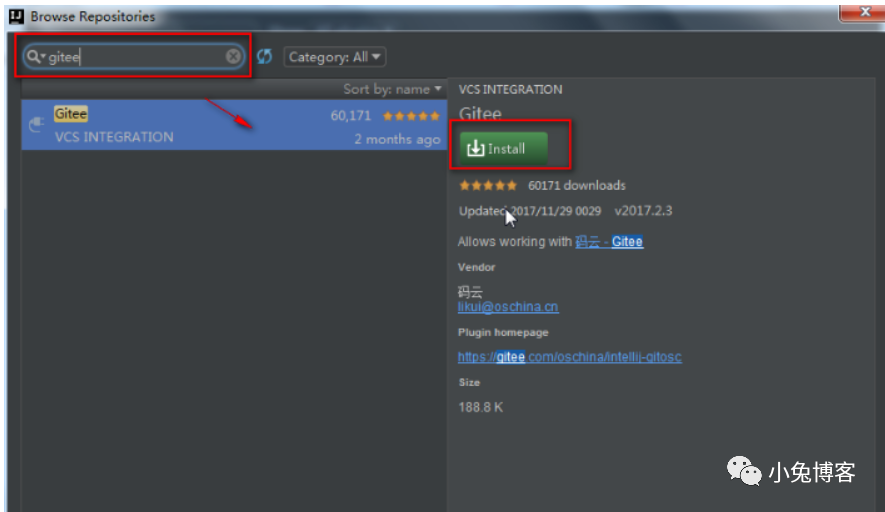The width and height of the screenshot is (885, 512).
Task: Click the search magnifier icon in search box
Action: [x=35, y=56]
